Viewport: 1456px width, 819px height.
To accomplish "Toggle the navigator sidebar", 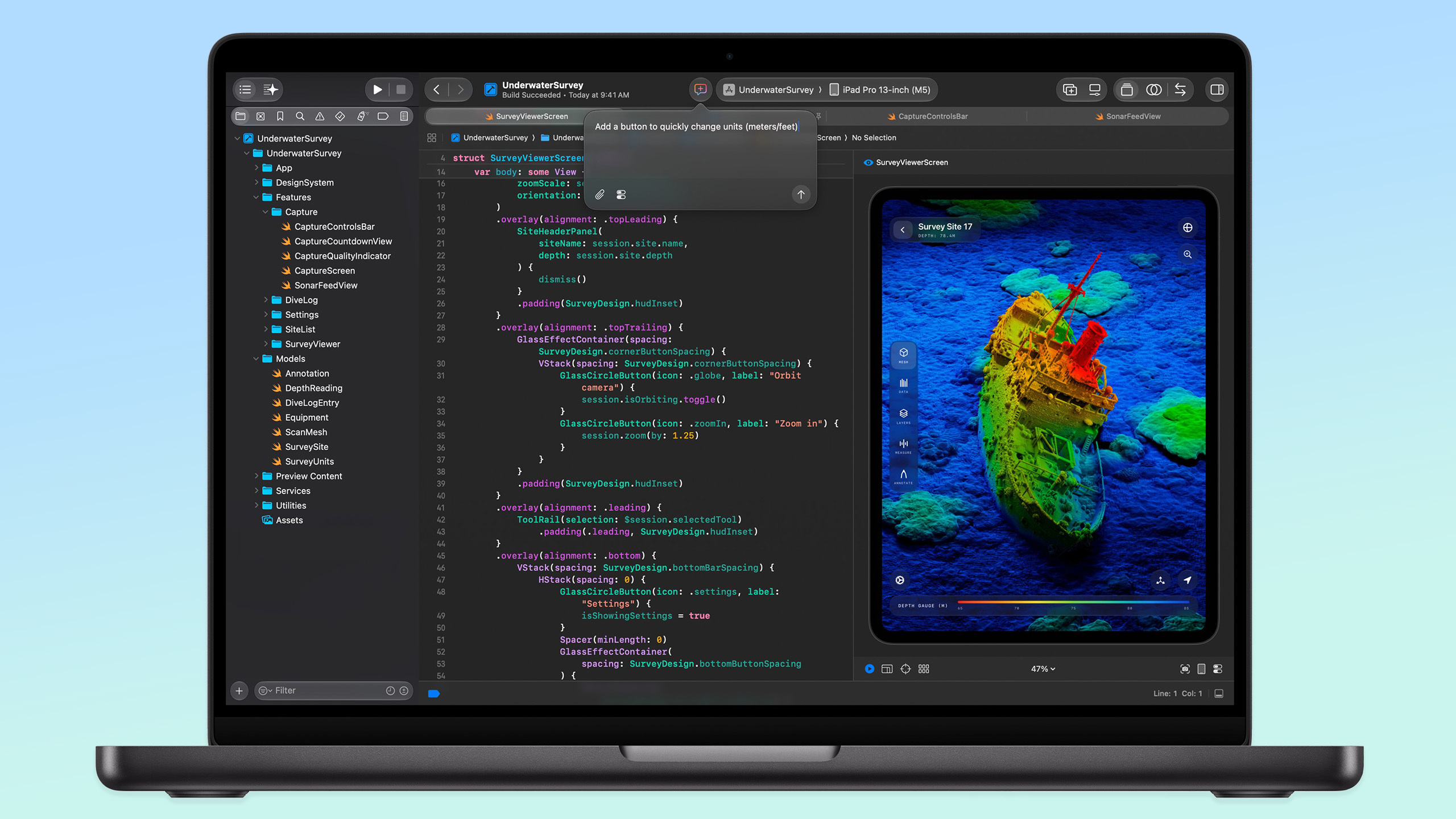I will pos(245,89).
